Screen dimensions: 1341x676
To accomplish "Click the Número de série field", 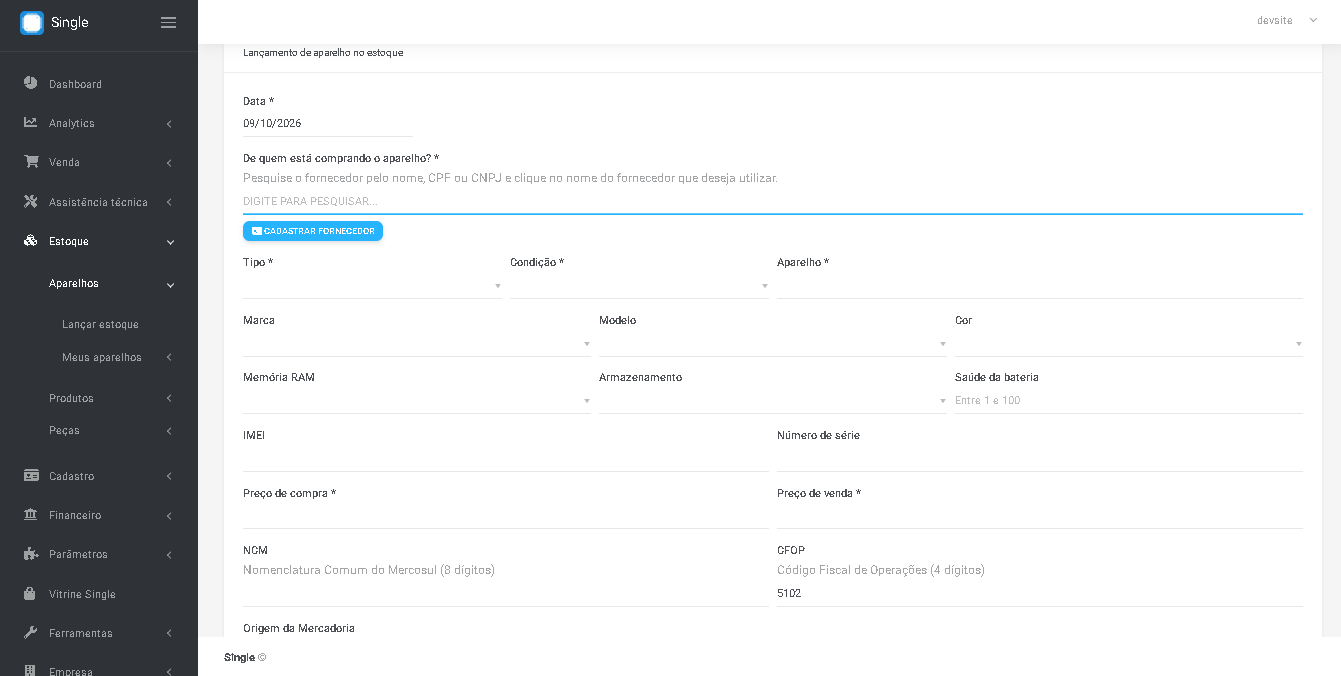I will [1040, 459].
